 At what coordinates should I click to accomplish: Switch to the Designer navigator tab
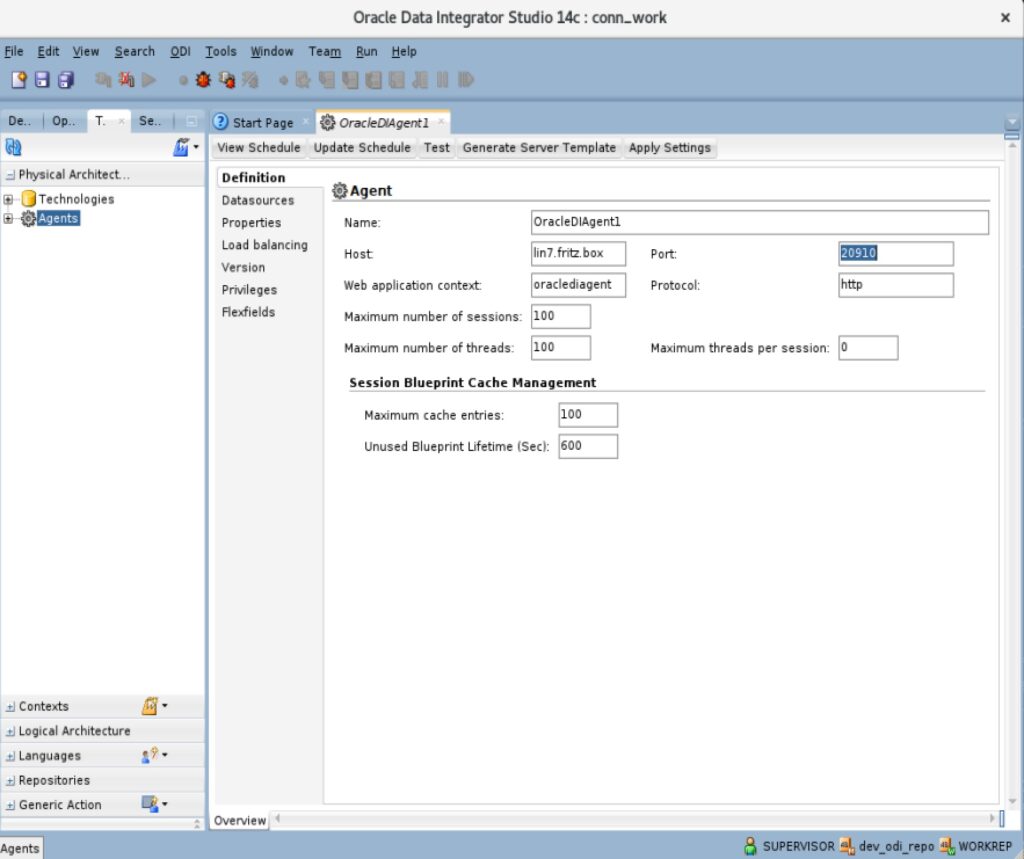click(20, 121)
